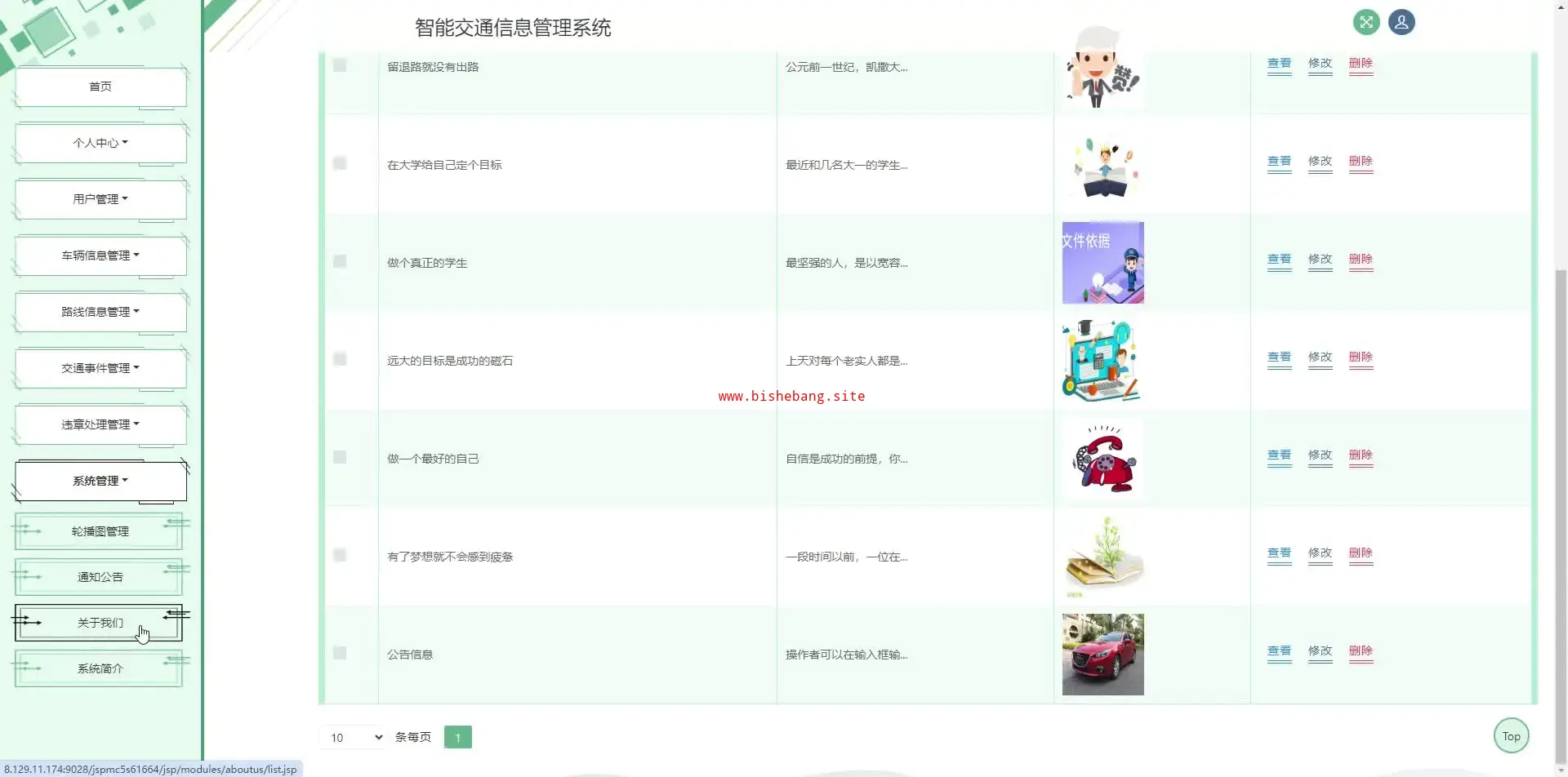The width and height of the screenshot is (1568, 777).
Task: Edit the row 做个真正的学生
Action: coord(1321,260)
